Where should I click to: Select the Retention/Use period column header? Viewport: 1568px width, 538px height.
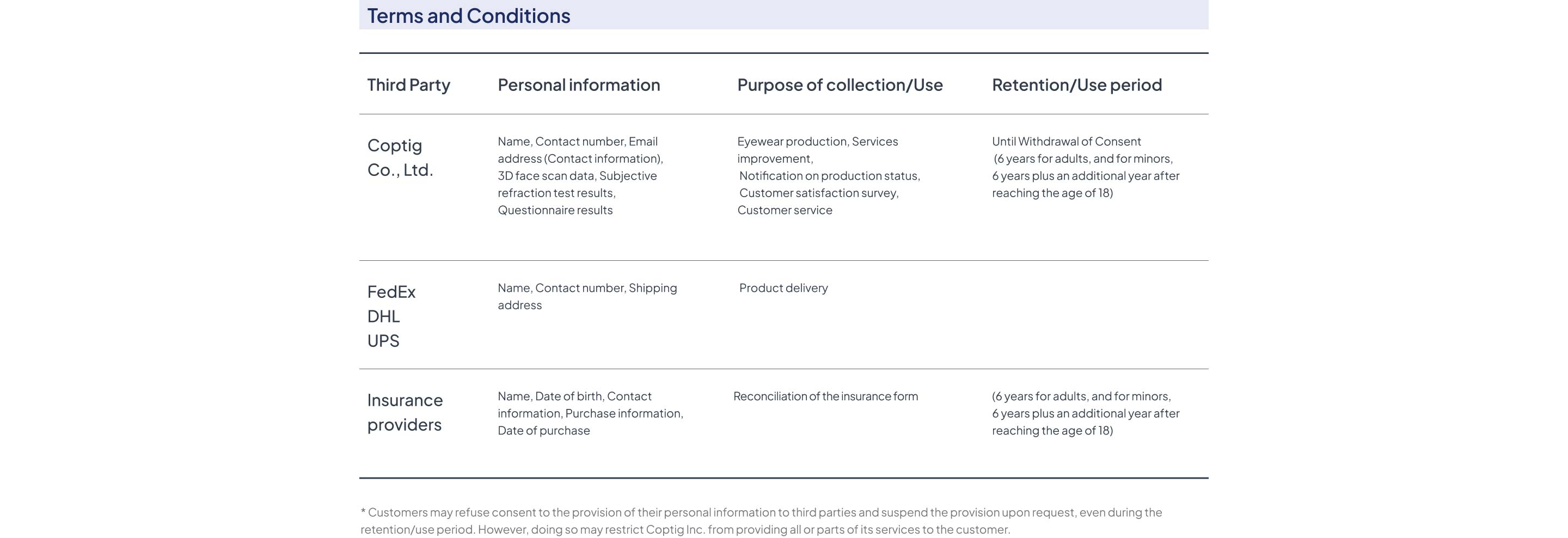coord(1076,84)
